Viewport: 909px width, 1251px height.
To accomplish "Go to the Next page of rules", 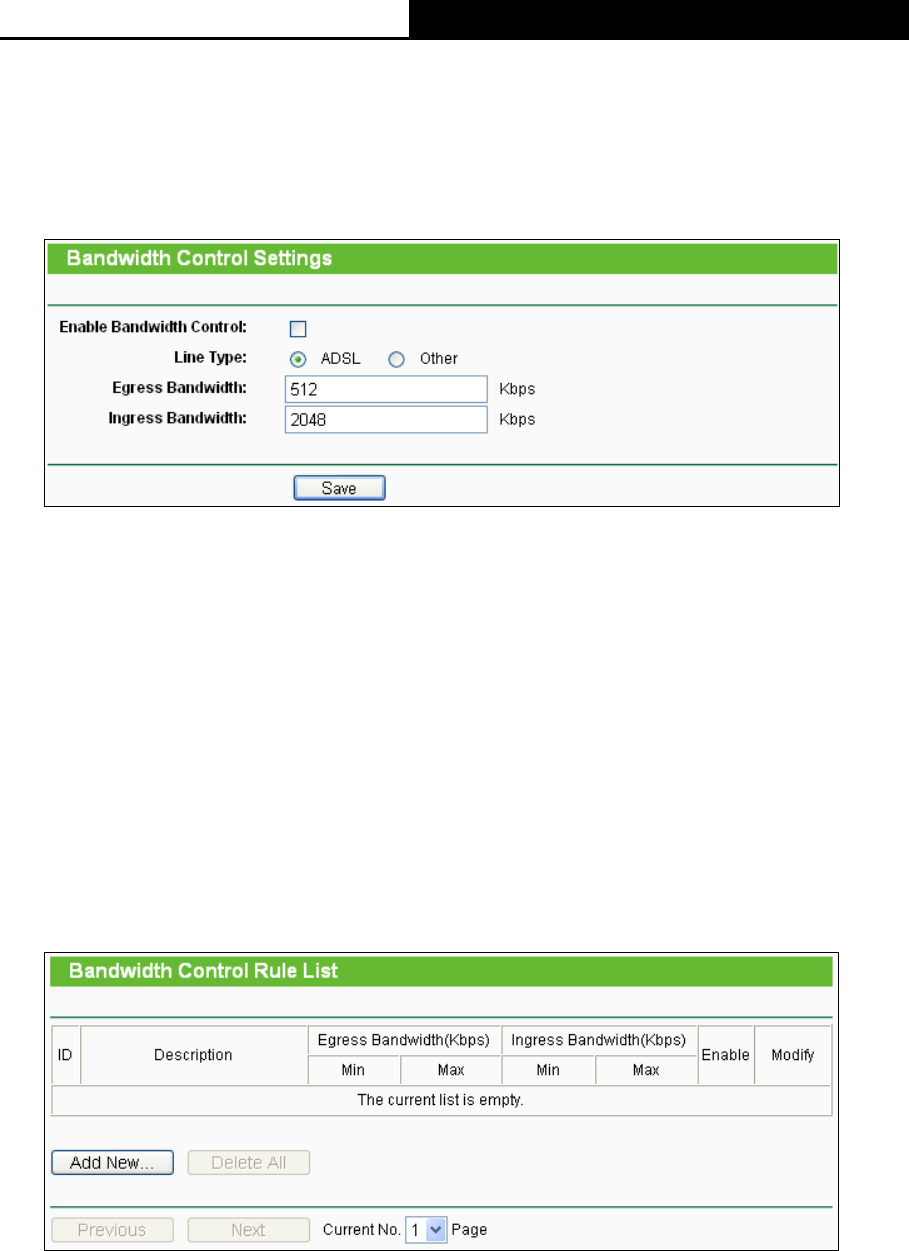I will coord(249,1230).
